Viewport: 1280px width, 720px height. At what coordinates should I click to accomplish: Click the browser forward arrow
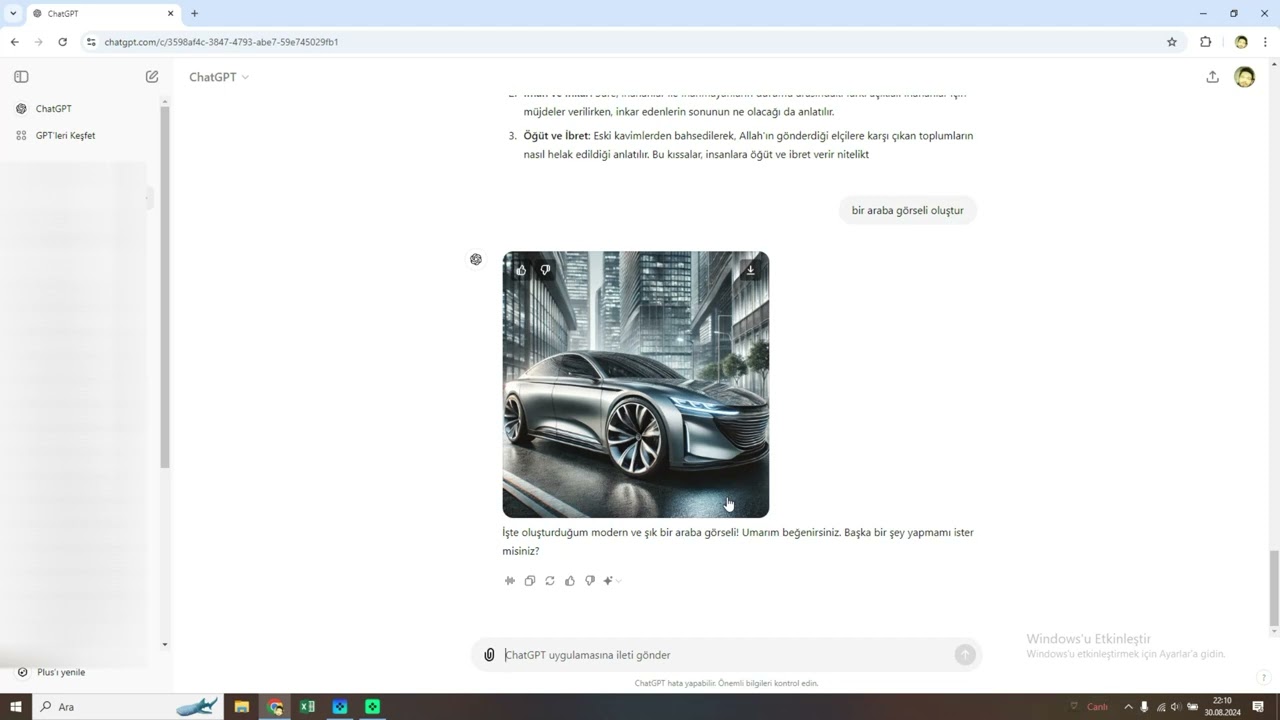point(38,42)
